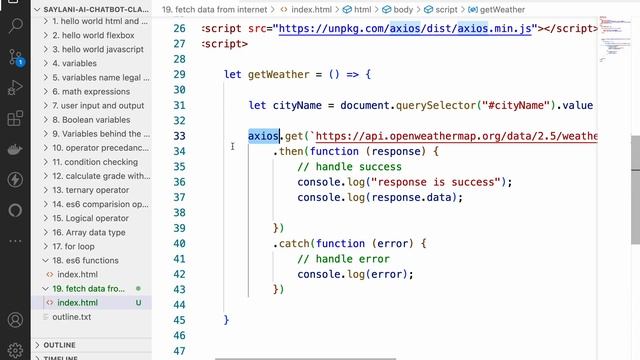Screen dimensions: 640x360
Task: Expand folder 1. hello world html
Action: [45, 21]
